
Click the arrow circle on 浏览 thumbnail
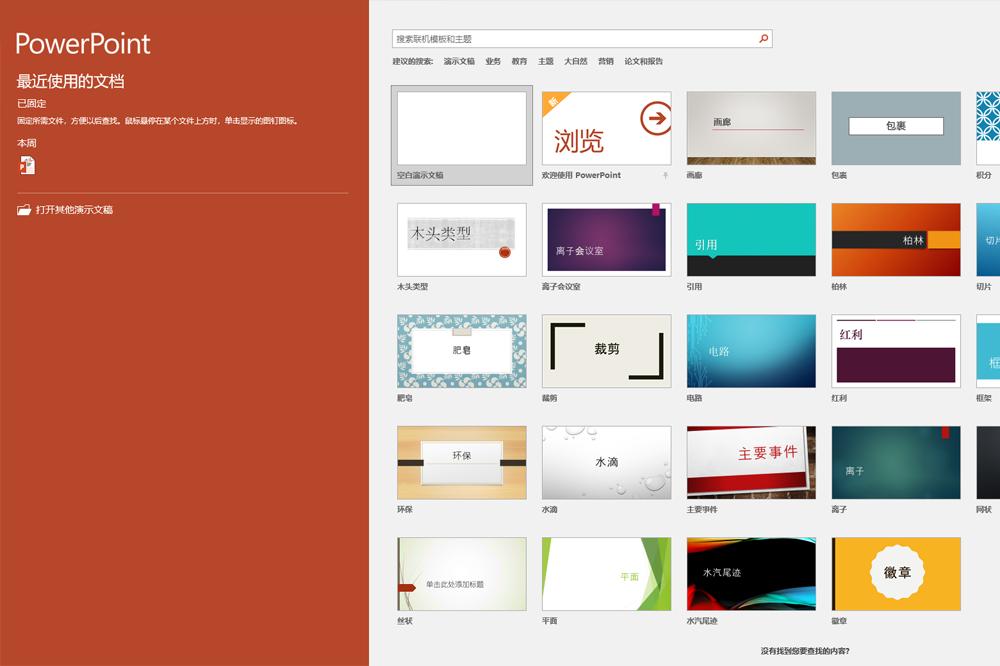[655, 118]
